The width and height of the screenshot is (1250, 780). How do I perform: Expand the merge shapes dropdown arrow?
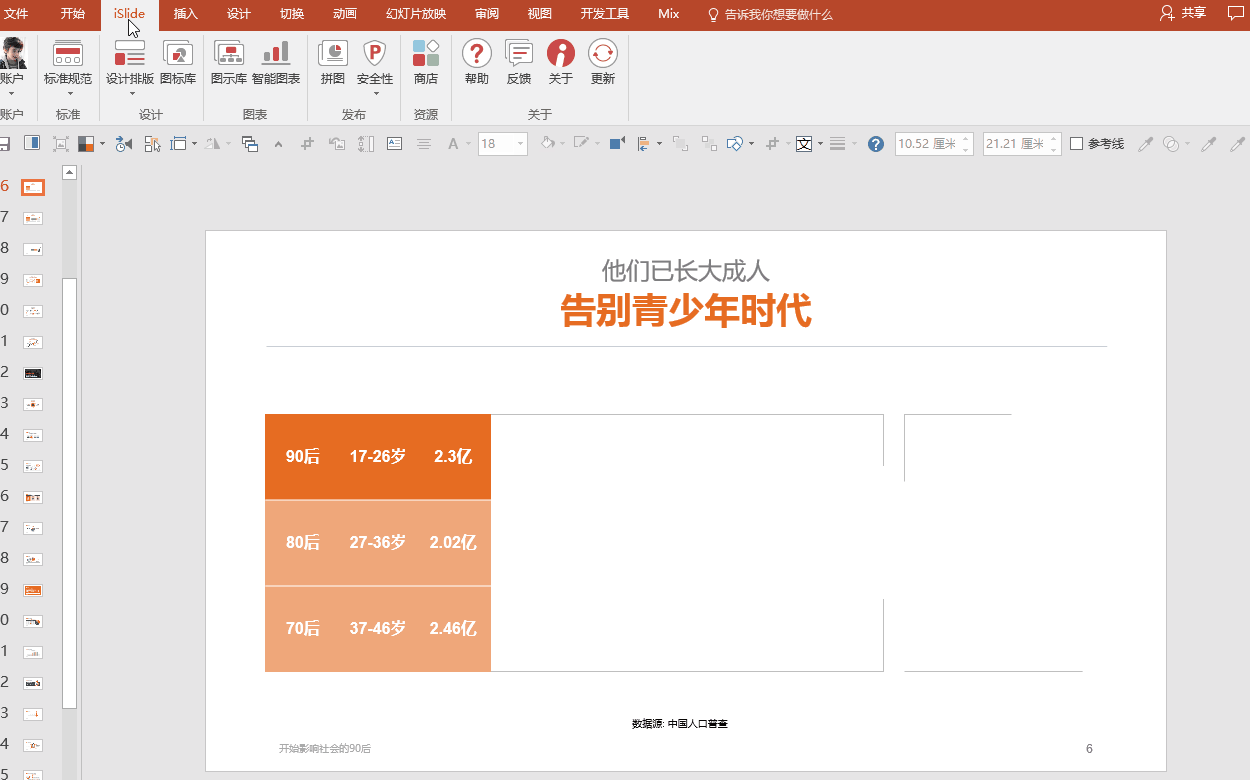751,144
